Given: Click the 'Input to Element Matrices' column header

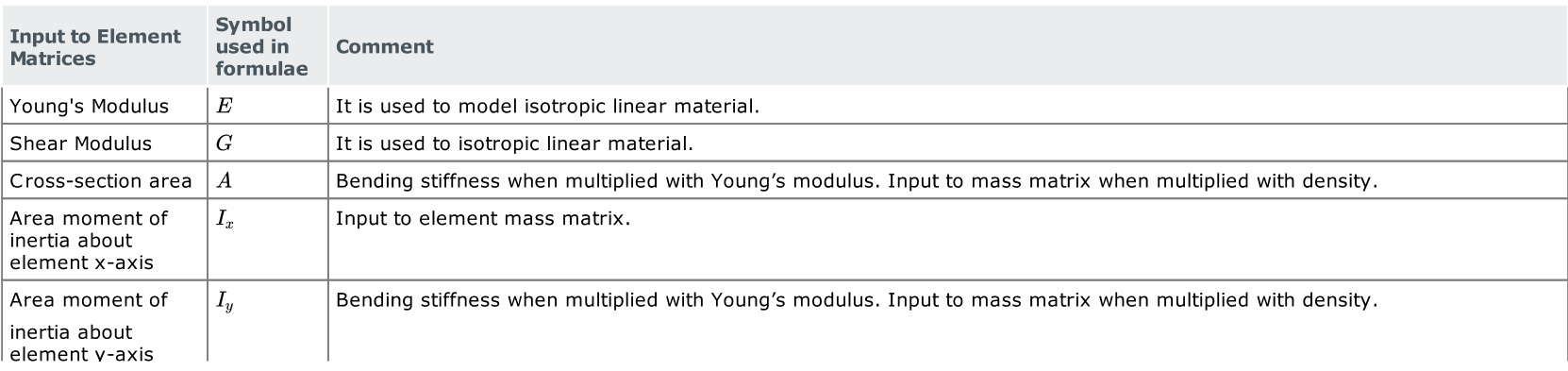Looking at the screenshot, I should 94,47.
